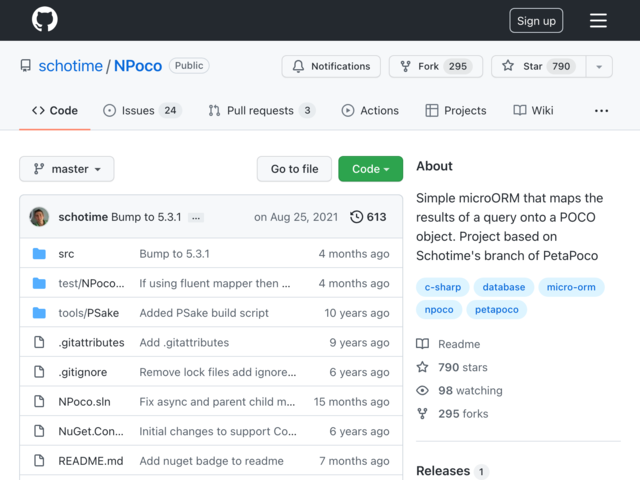The height and width of the screenshot is (480, 640).
Task: Show more repository tabs via the ellipsis
Action: click(x=601, y=111)
